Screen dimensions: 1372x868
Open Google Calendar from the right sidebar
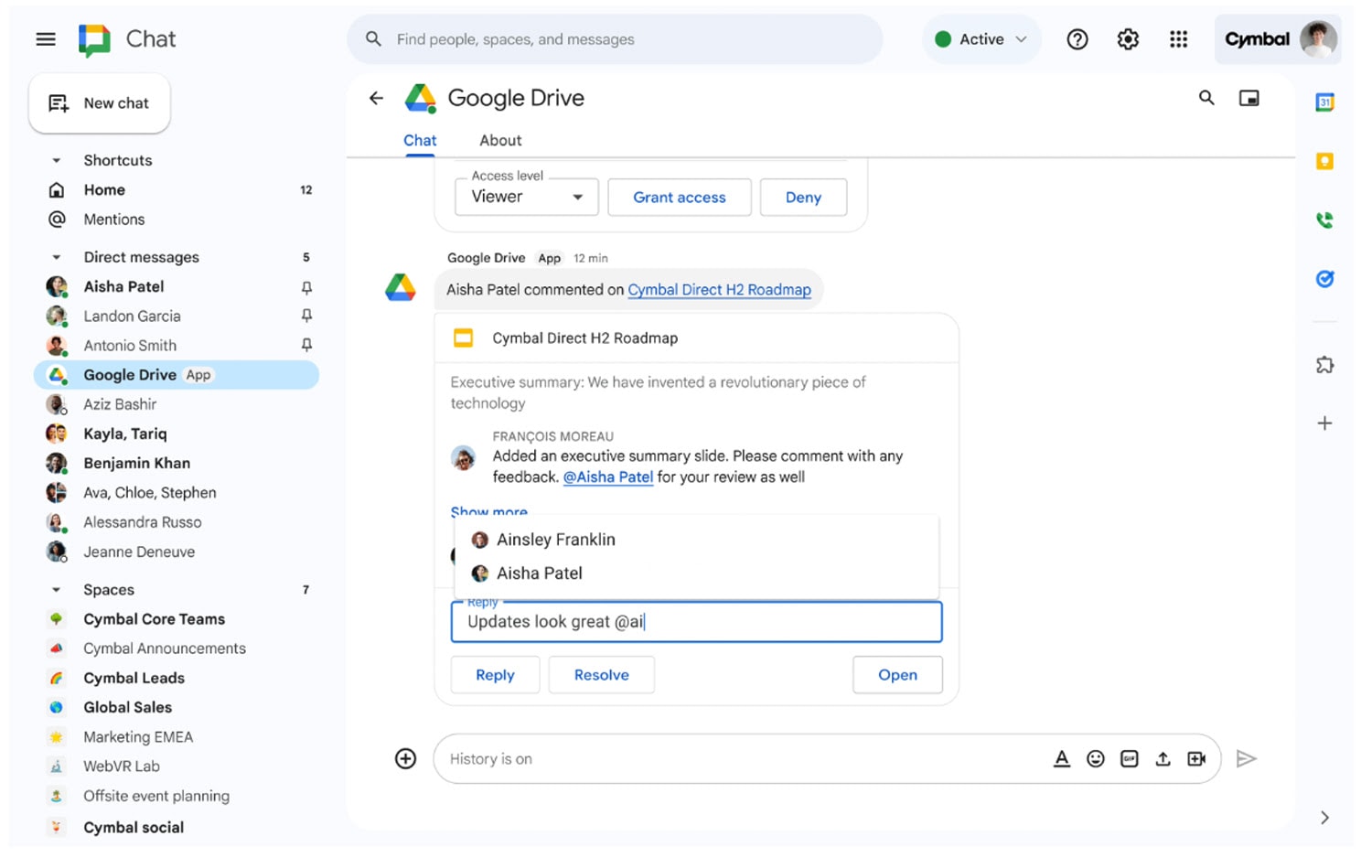tap(1324, 102)
